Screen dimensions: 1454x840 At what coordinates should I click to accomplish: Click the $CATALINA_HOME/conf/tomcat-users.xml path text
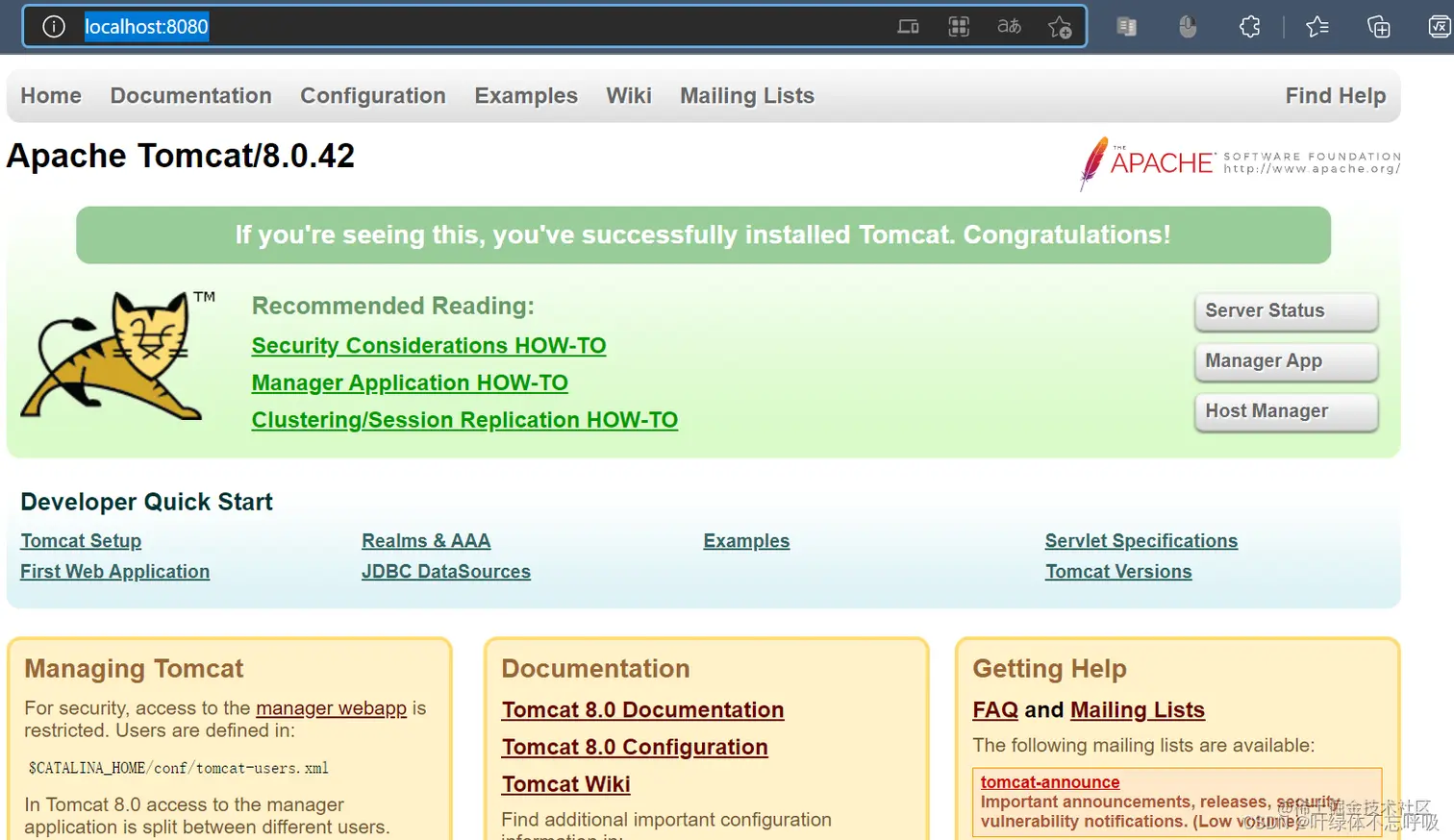[178, 769]
